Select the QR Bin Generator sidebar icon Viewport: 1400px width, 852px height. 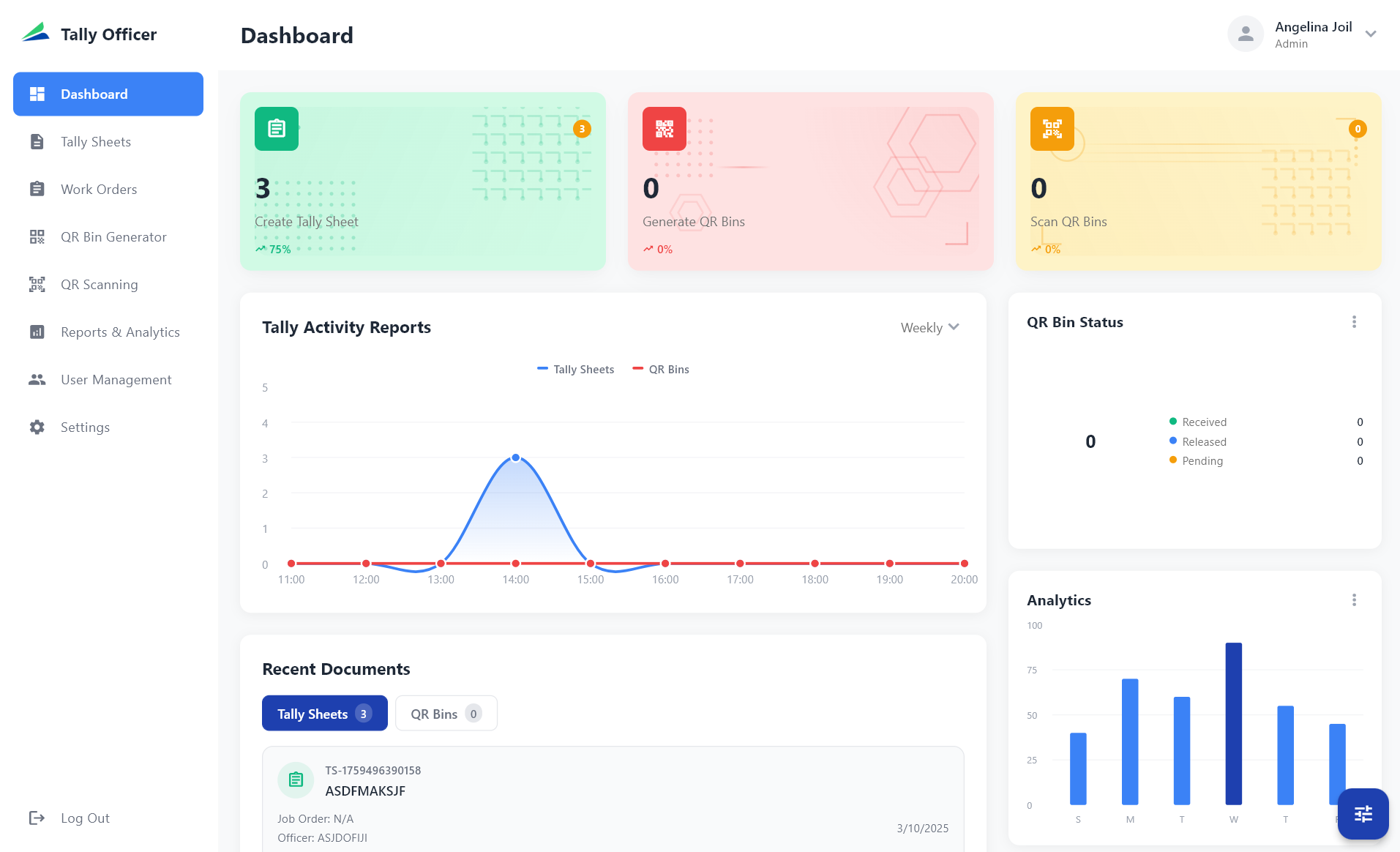(37, 236)
